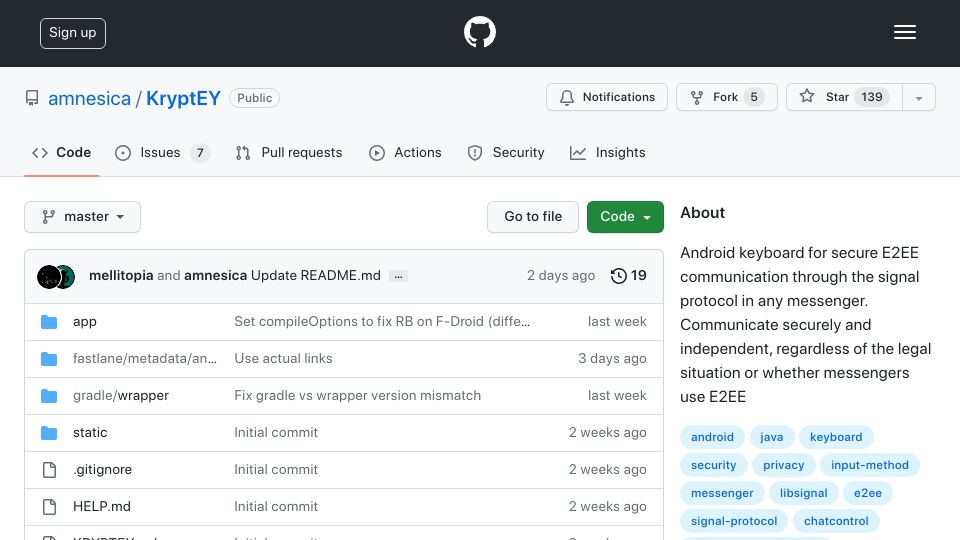Click the About heading

702,212
